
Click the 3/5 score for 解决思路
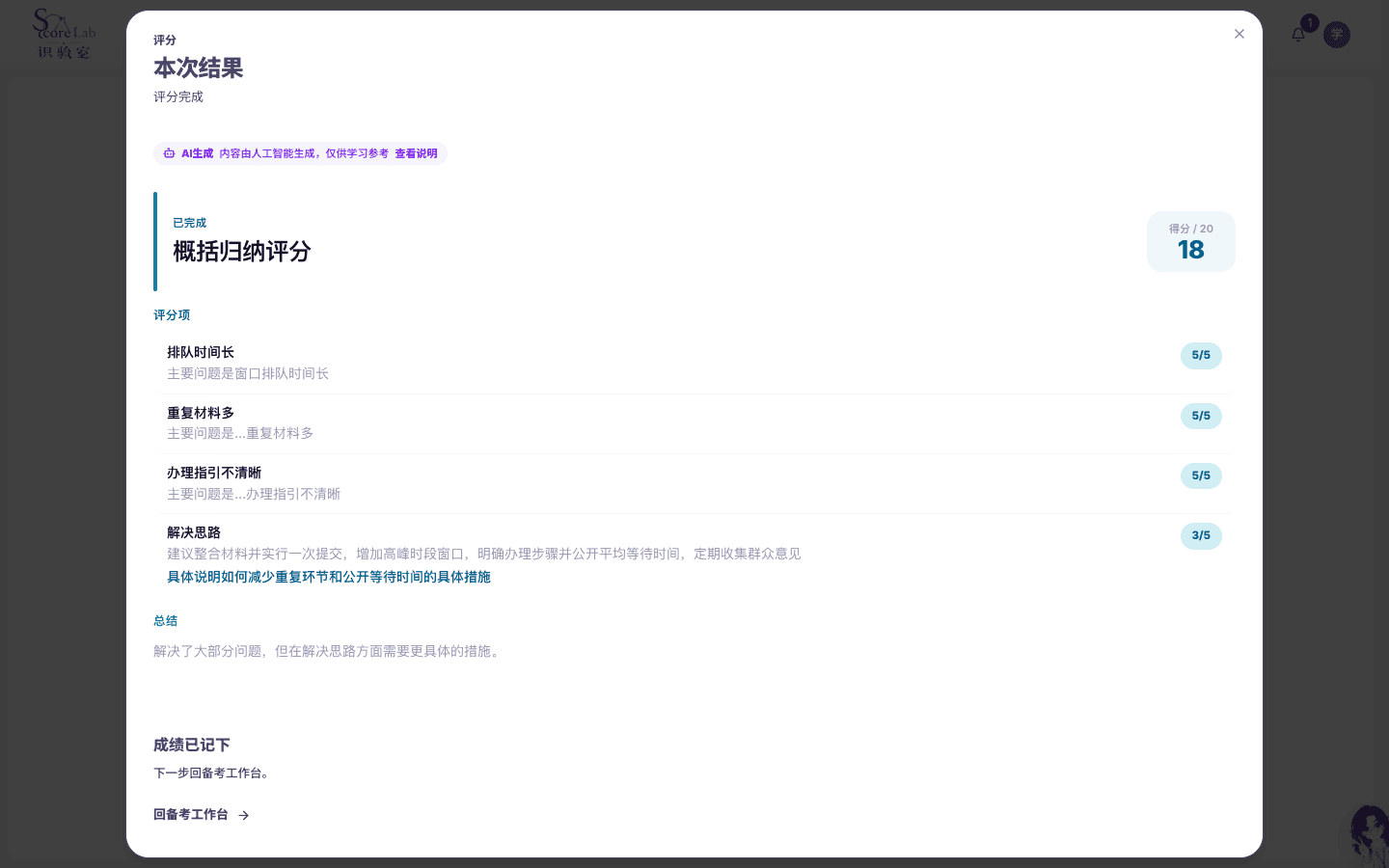tap(1201, 535)
